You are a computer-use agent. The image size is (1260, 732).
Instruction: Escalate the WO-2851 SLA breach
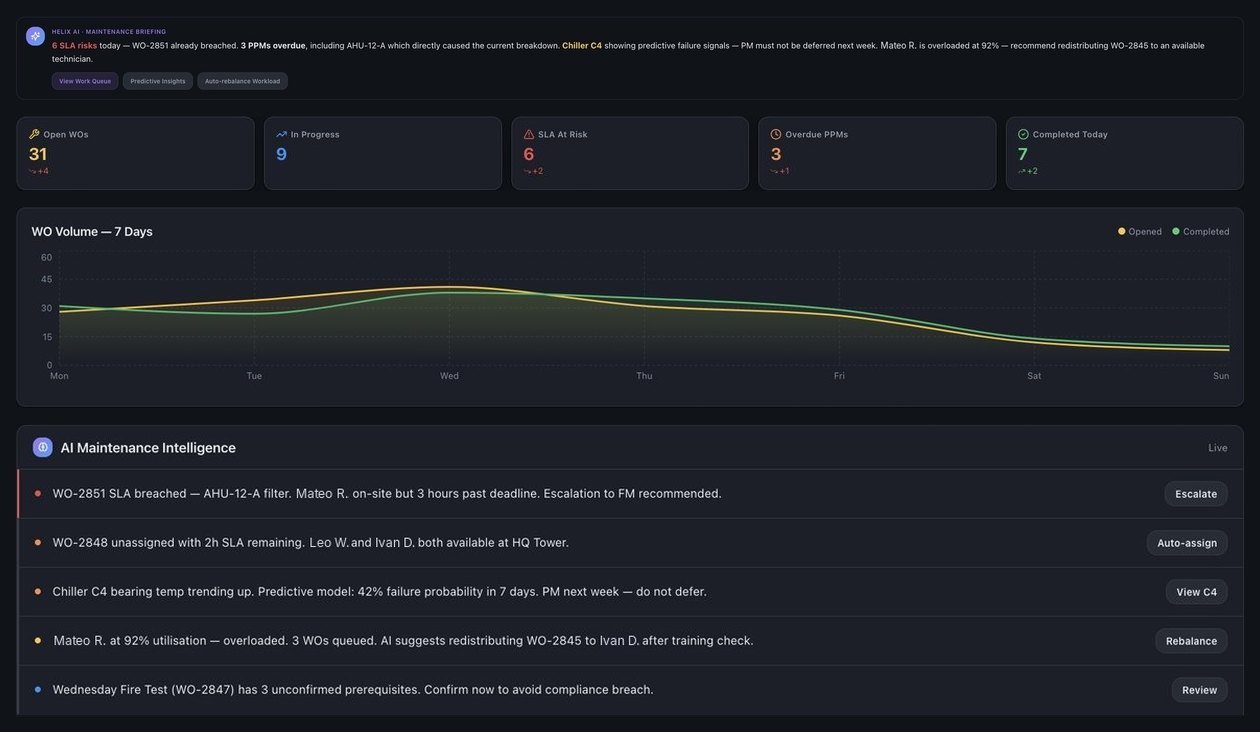coord(1196,494)
